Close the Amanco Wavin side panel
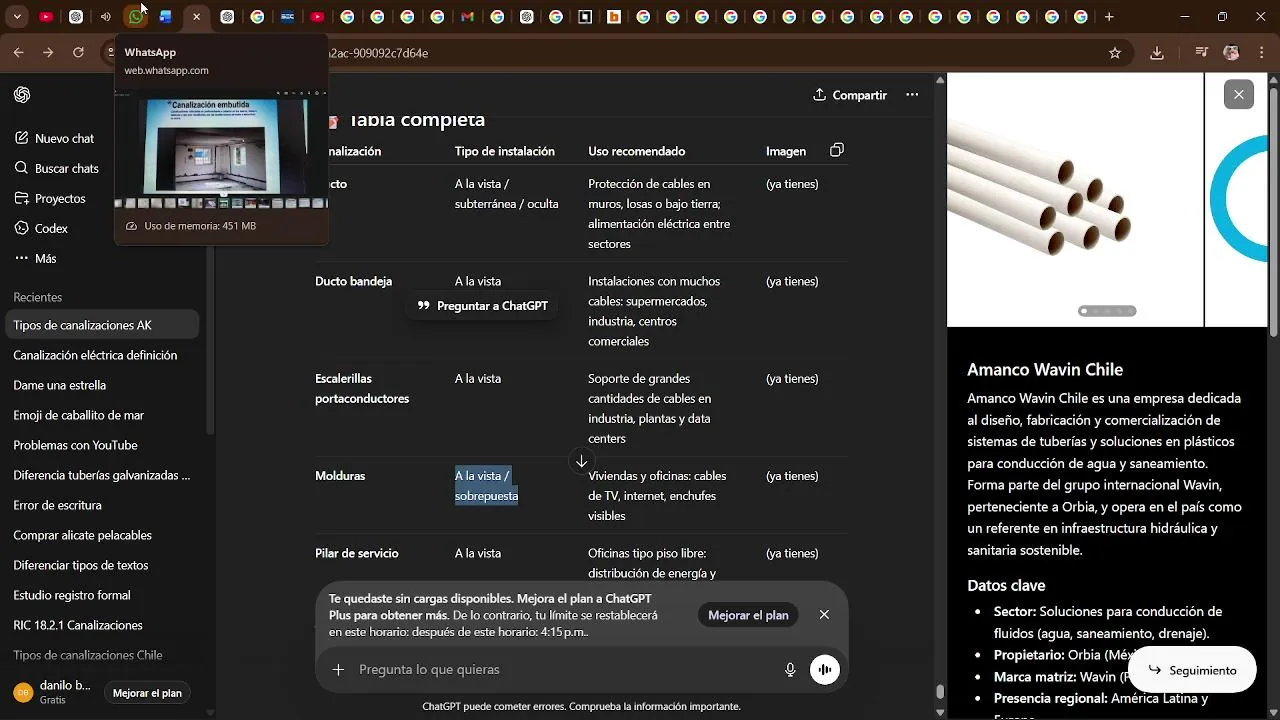 pos(1239,94)
